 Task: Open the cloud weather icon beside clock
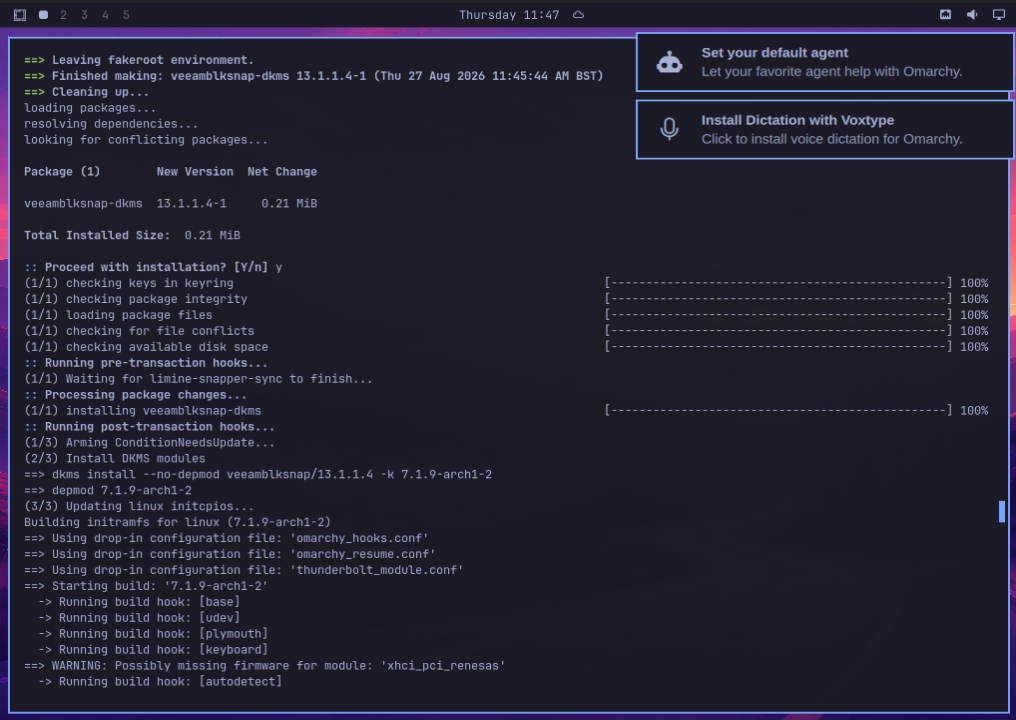click(579, 15)
